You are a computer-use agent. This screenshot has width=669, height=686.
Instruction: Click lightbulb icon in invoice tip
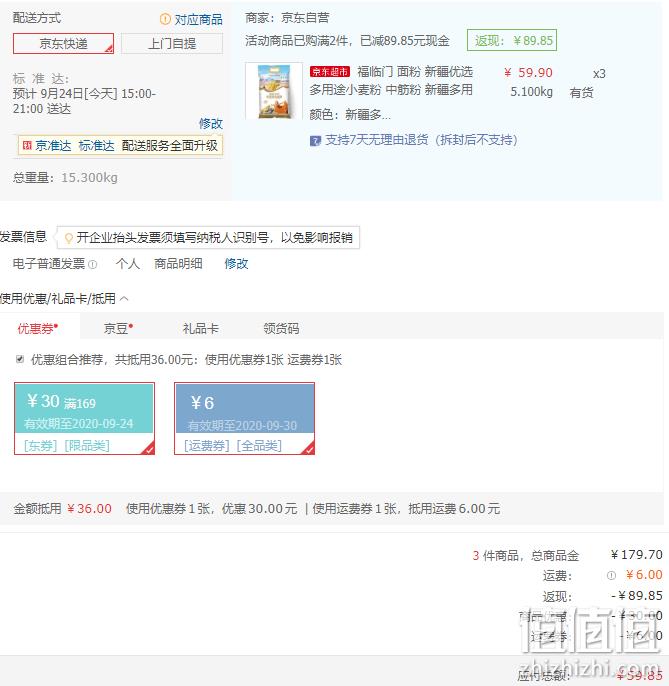(68, 238)
